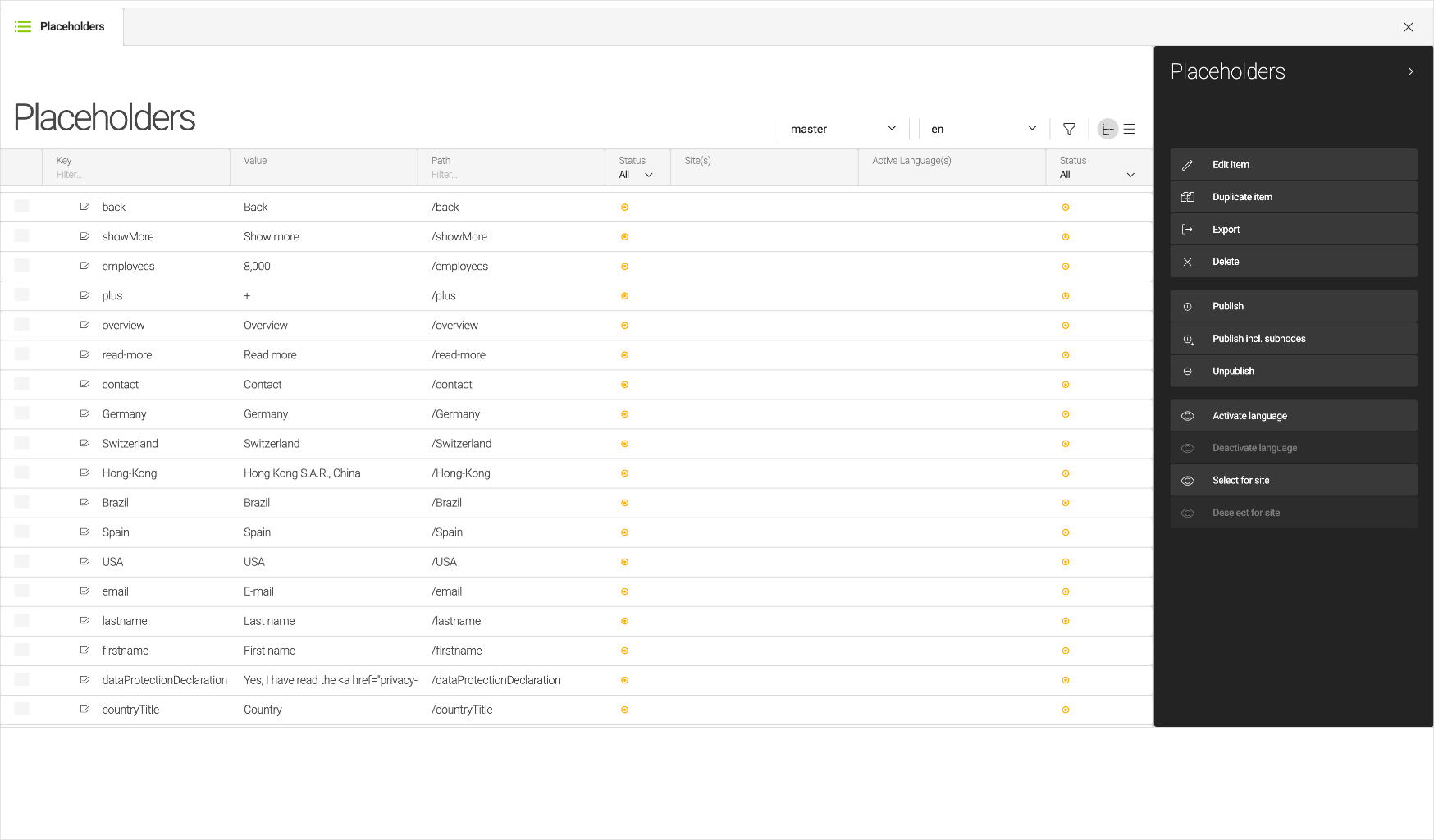Click the yellow status dot on 'contact' row
1434x840 pixels.
coord(624,384)
